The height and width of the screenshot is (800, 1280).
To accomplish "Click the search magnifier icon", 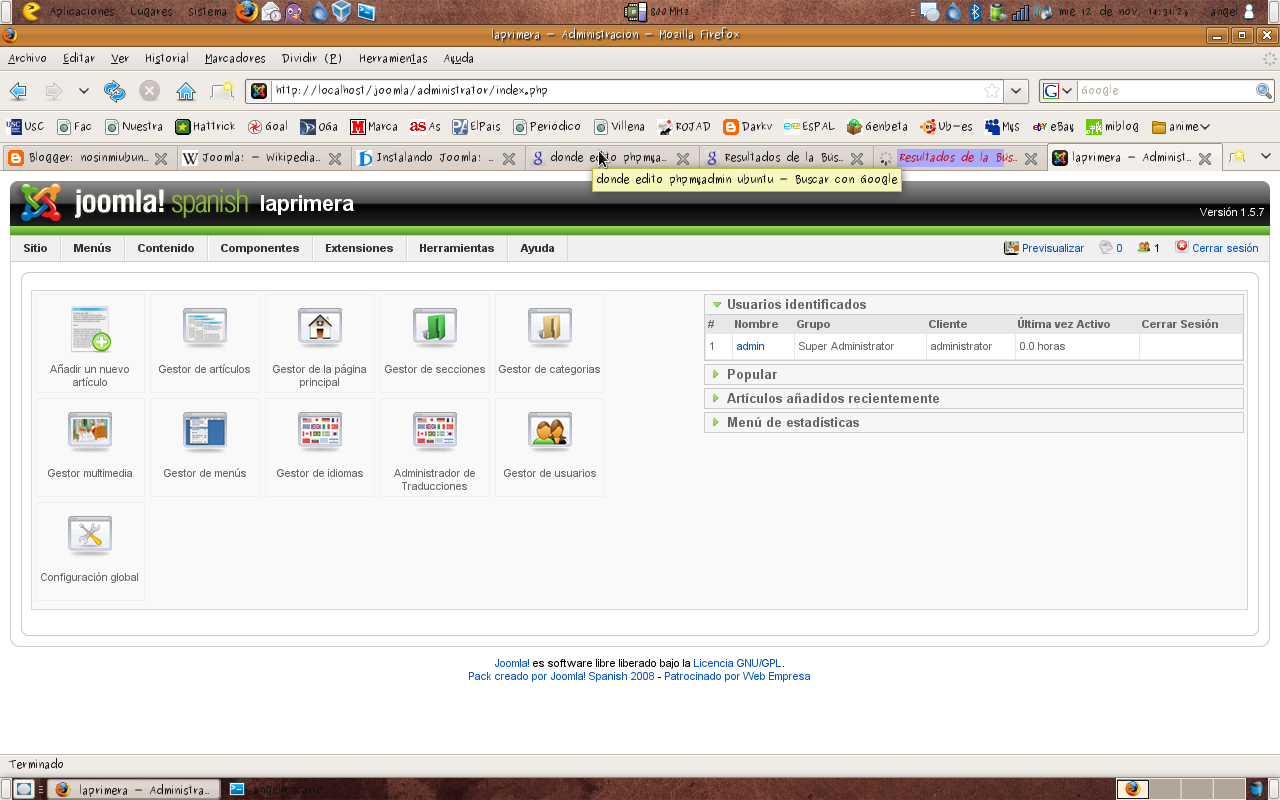I will pyautogui.click(x=1264, y=91).
